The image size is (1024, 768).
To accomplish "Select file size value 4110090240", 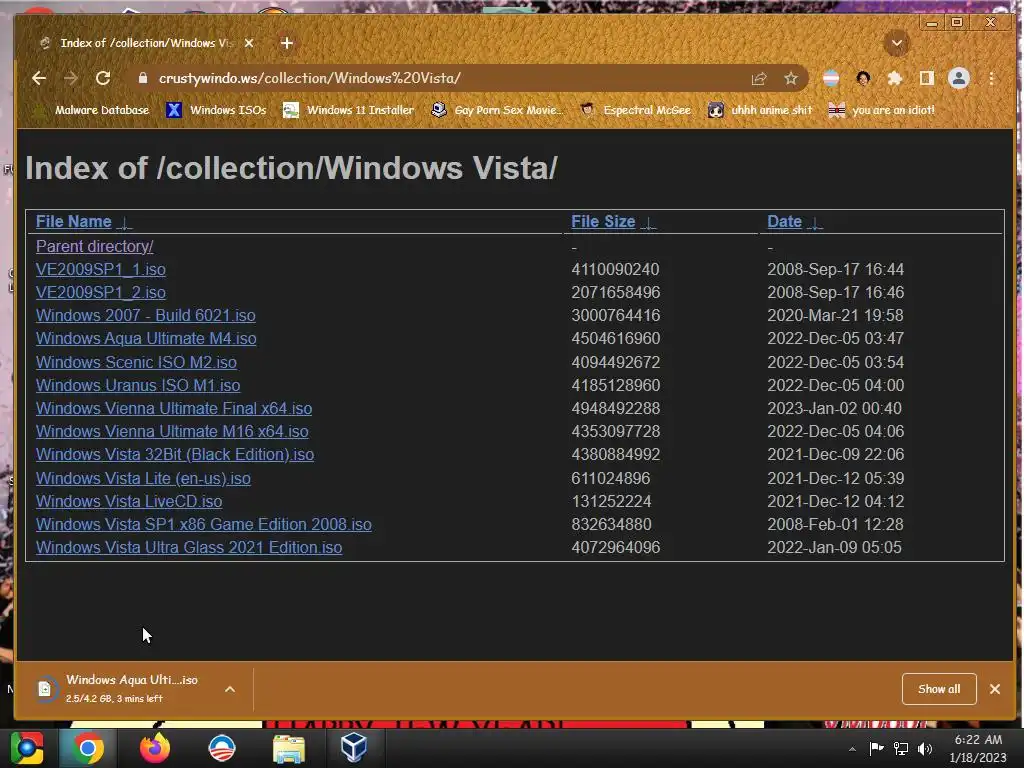I will [615, 269].
